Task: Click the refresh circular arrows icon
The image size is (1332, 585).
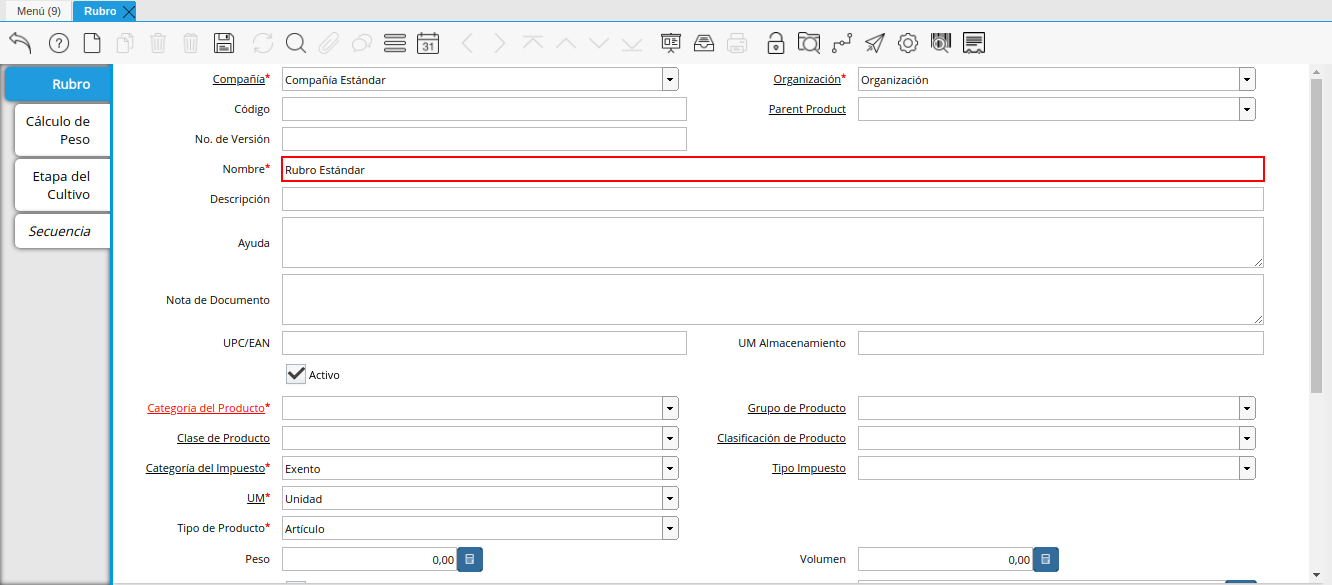Action: coord(263,43)
